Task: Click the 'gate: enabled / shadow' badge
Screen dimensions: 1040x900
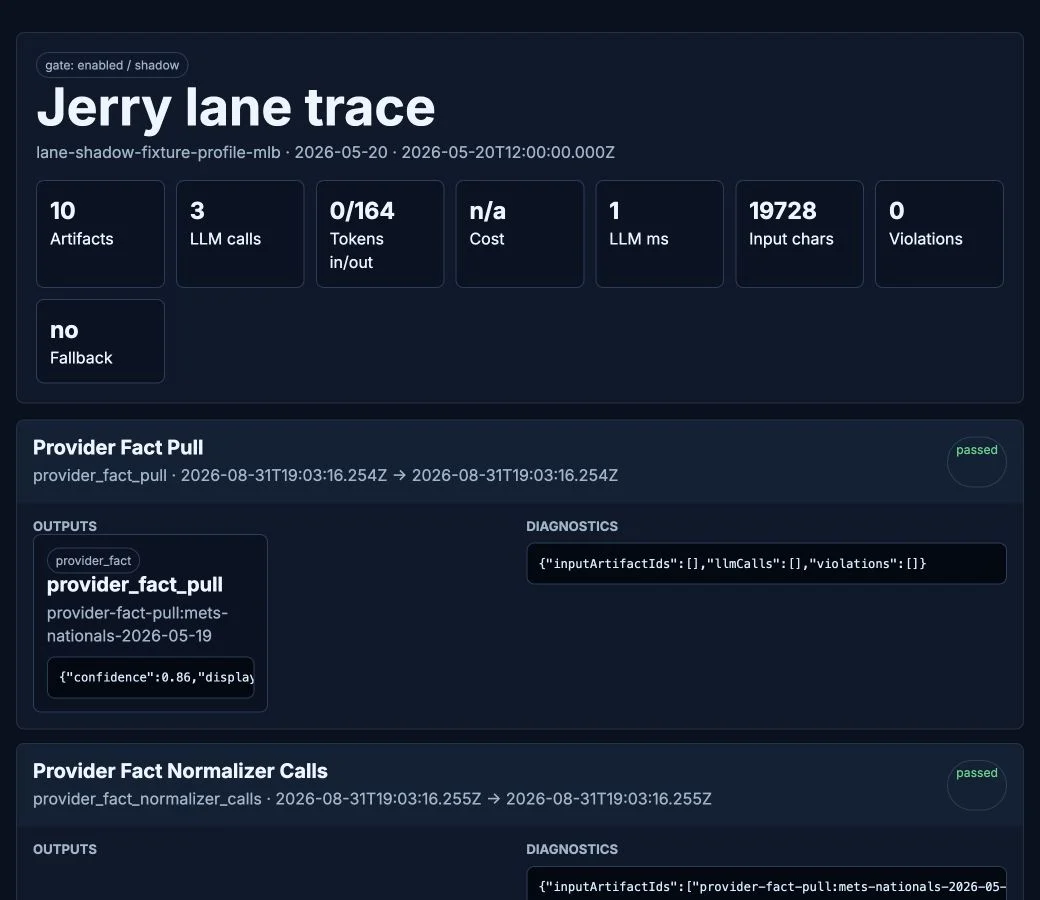Action: pos(112,65)
